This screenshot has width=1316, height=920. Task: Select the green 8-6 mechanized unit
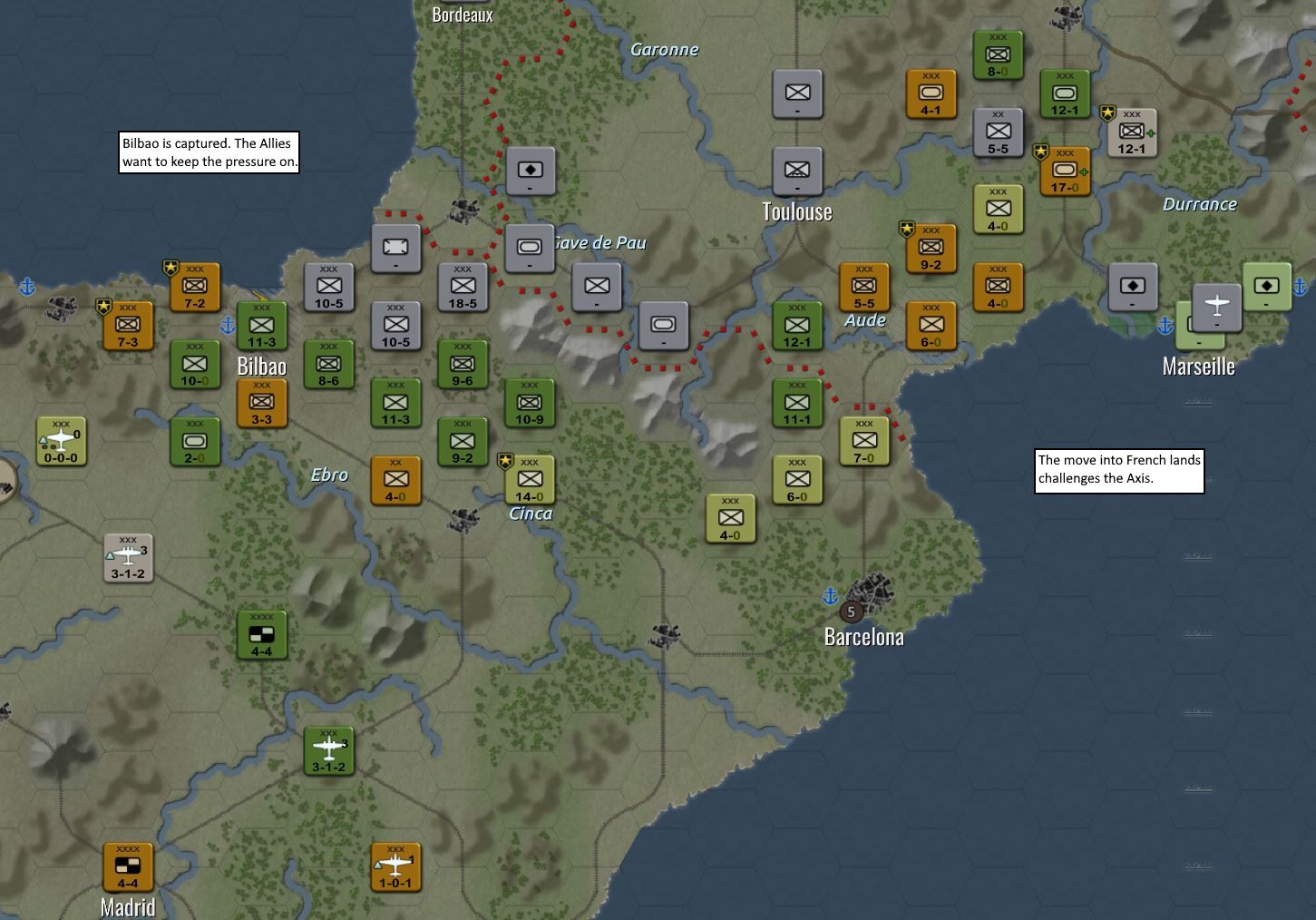click(x=329, y=365)
